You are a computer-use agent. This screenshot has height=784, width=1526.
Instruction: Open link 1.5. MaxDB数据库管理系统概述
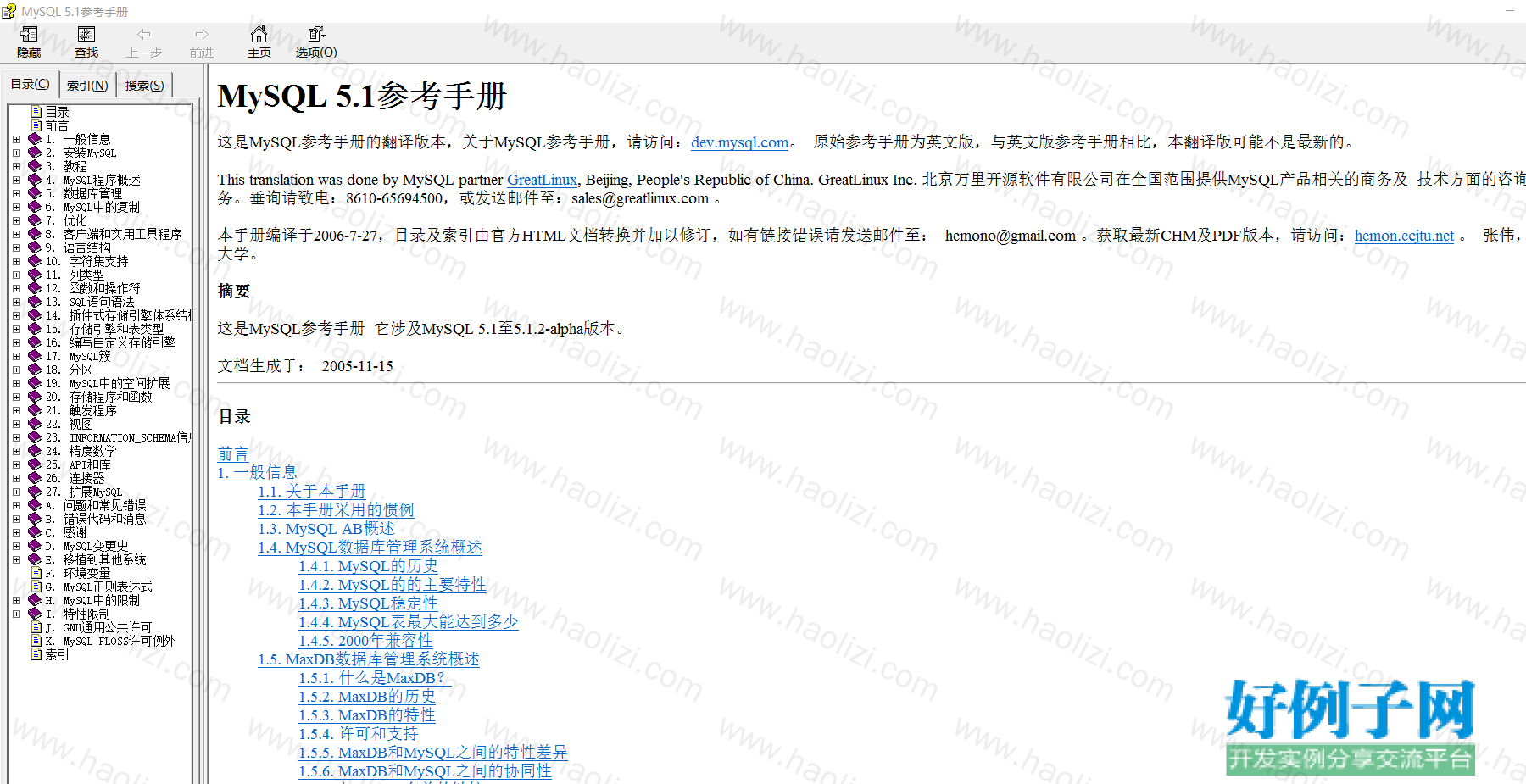369,659
